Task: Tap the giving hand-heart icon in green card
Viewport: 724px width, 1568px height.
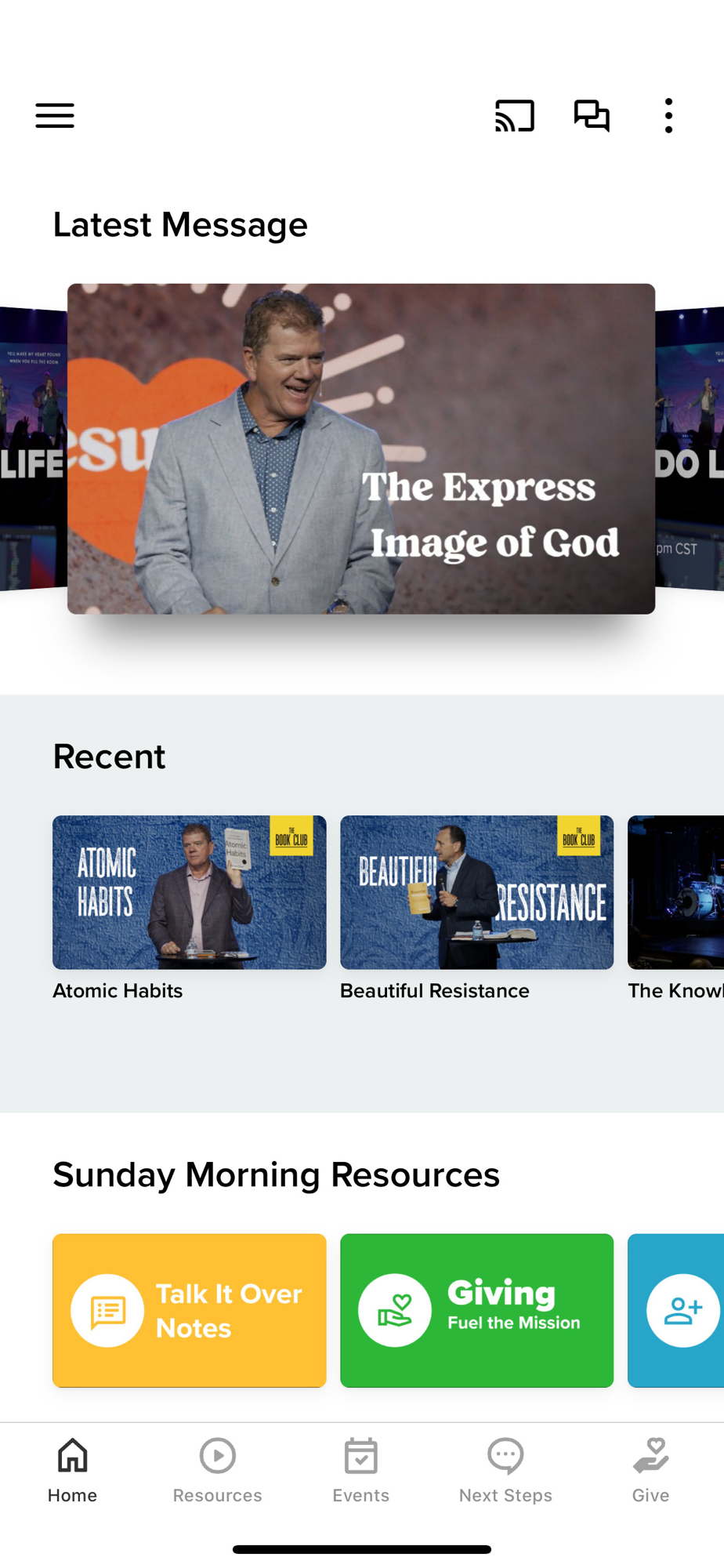Action: pyautogui.click(x=395, y=1311)
